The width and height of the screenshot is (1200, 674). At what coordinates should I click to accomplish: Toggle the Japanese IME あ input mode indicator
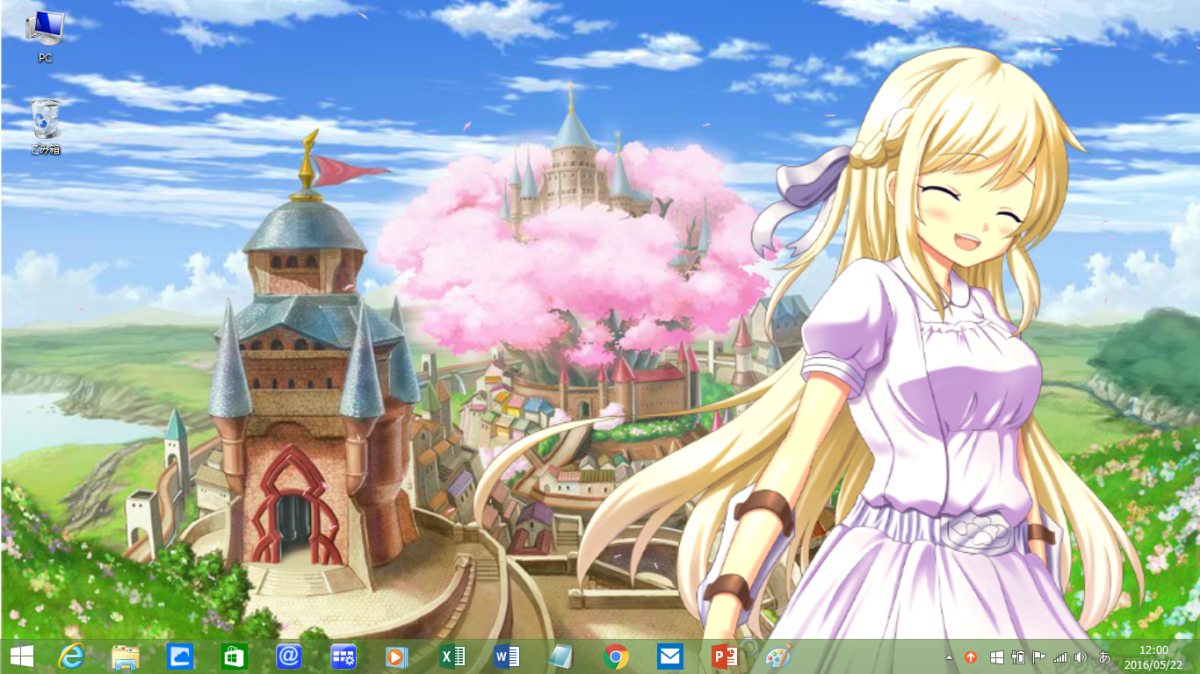tap(1104, 658)
